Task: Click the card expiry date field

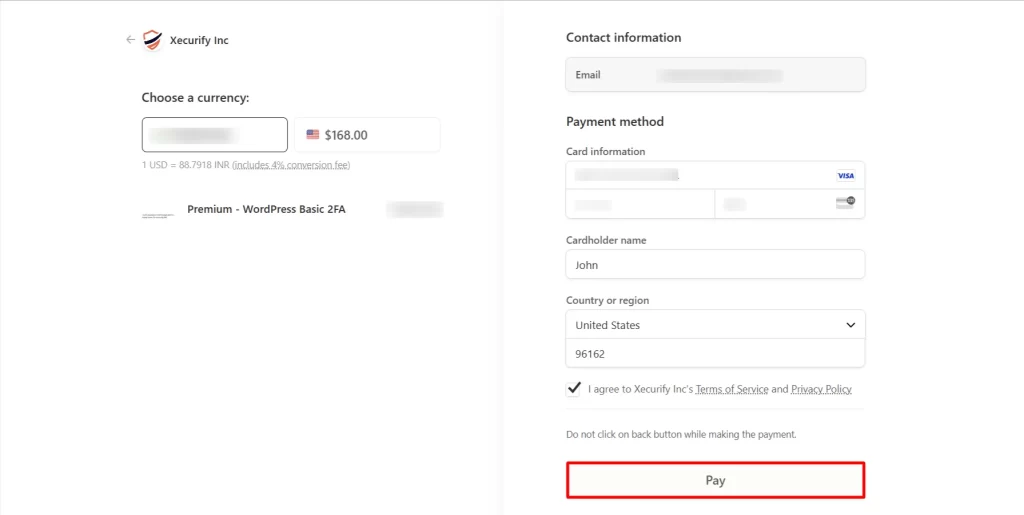Action: (640, 204)
